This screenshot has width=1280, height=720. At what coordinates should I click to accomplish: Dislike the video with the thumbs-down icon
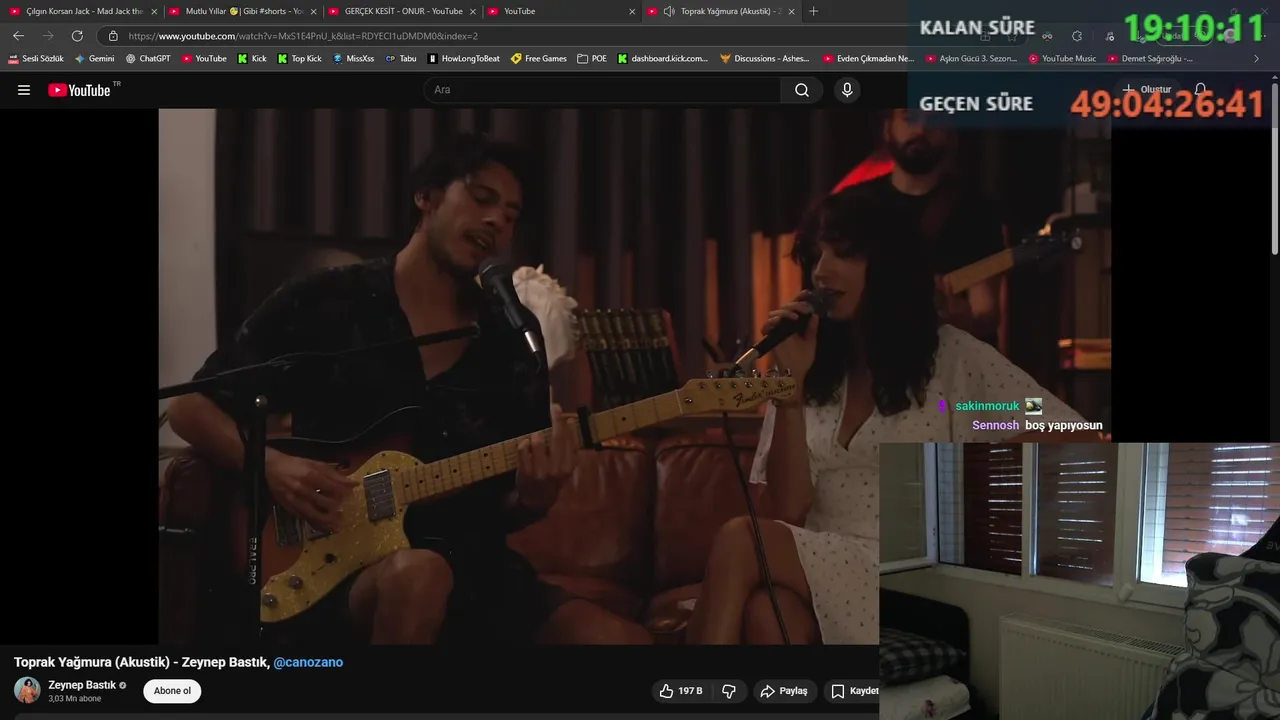[729, 691]
